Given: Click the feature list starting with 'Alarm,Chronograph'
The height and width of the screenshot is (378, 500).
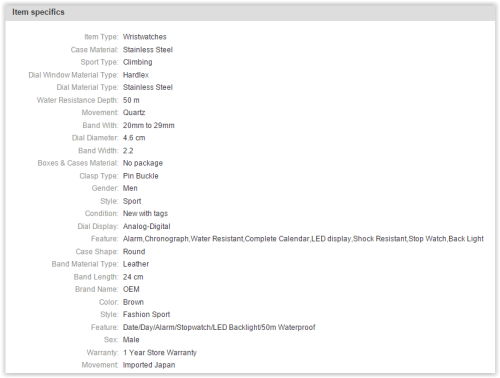Looking at the screenshot, I should click(x=303, y=239).
